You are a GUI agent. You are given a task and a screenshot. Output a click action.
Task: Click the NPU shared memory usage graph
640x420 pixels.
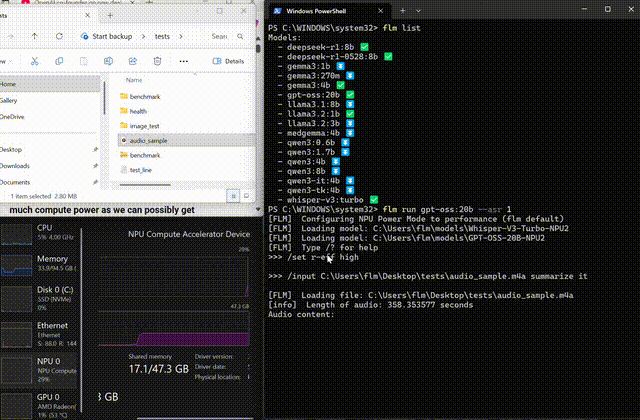(173, 329)
